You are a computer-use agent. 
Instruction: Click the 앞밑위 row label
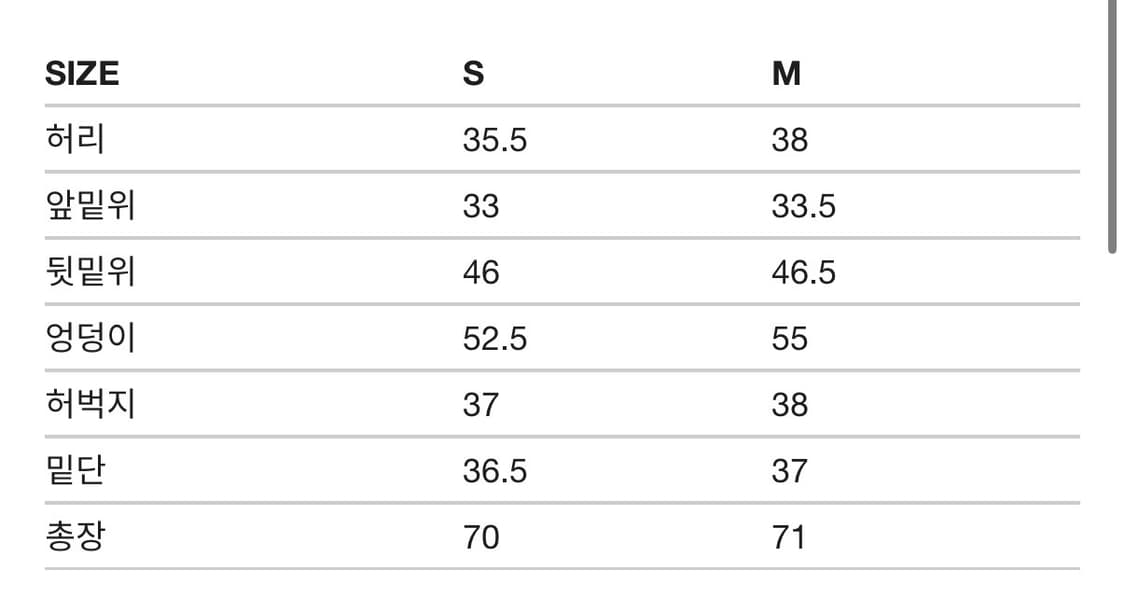pyautogui.click(x=90, y=206)
